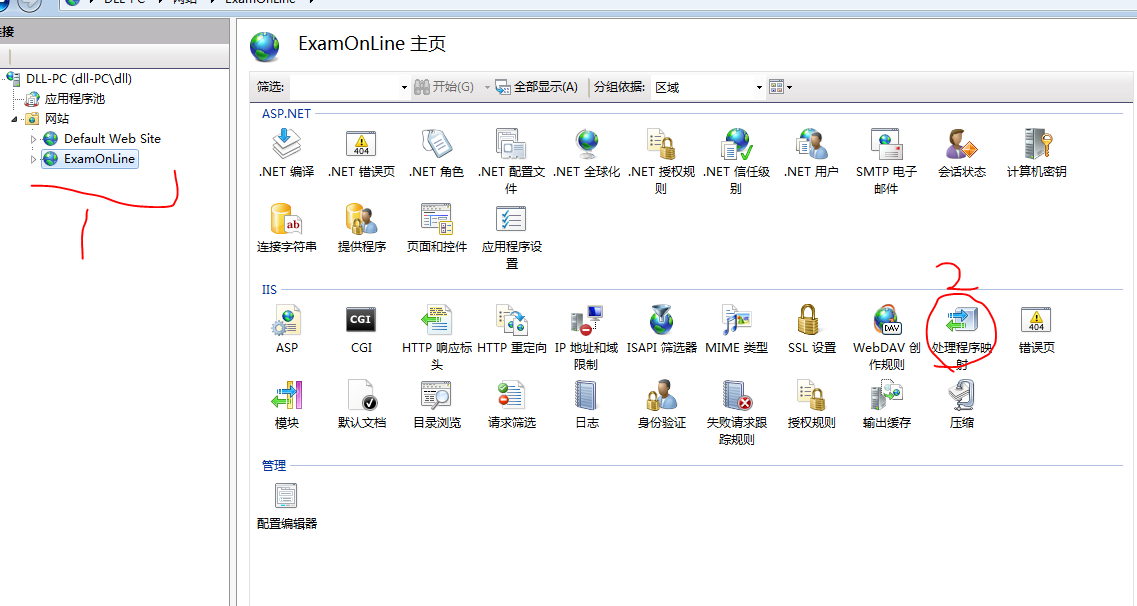This screenshot has width=1137, height=606.
Task: Select the CGI icon
Action: click(361, 320)
